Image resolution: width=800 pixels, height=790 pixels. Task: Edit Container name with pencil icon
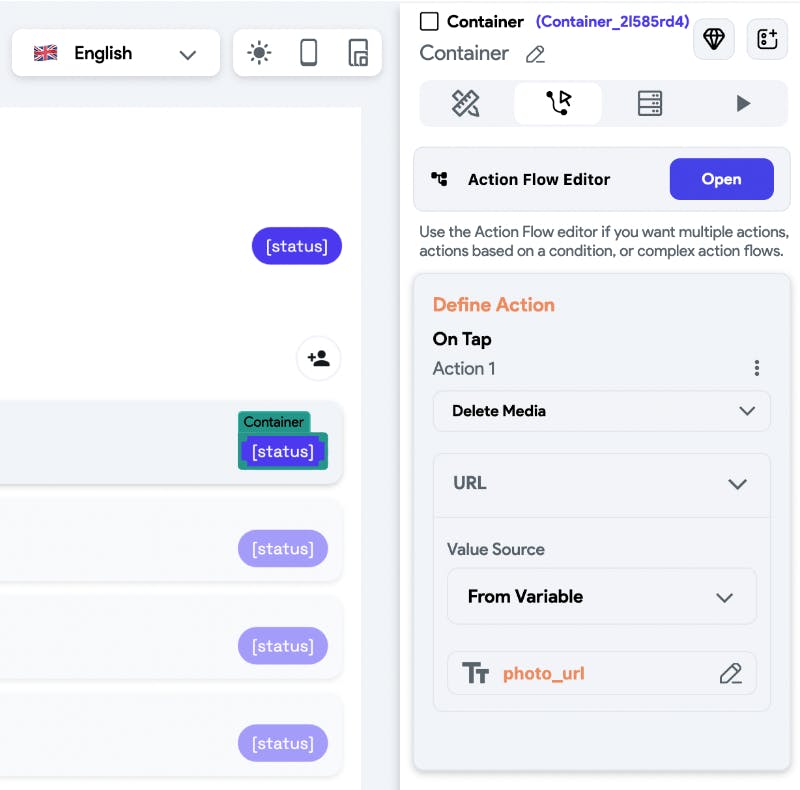(536, 54)
